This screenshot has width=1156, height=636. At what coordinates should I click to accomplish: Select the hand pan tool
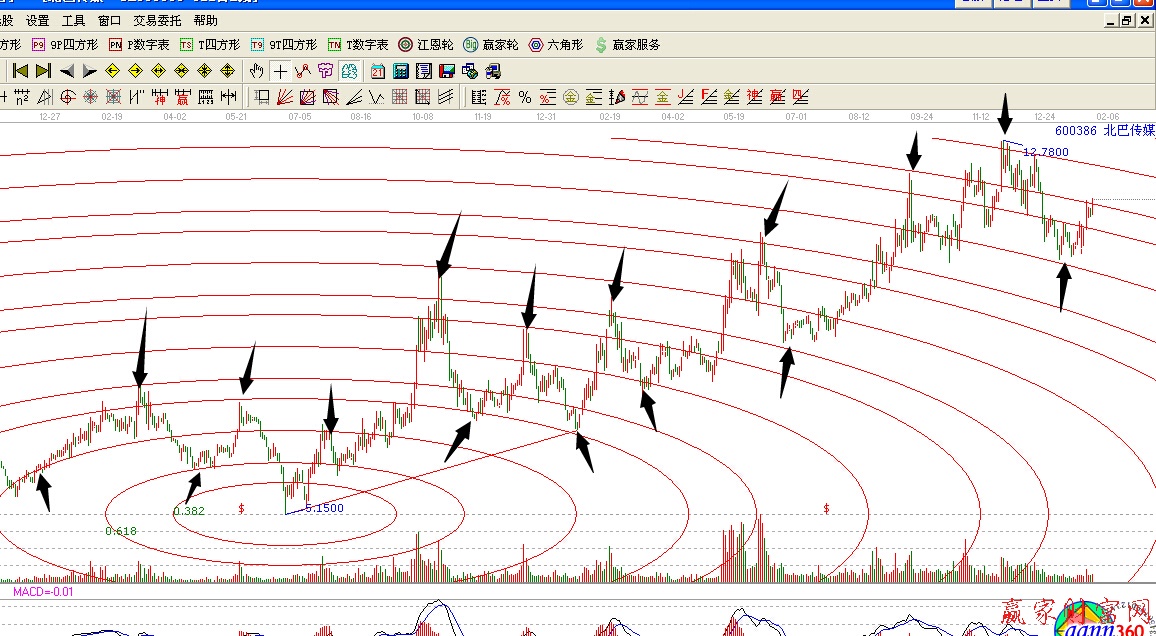point(257,71)
